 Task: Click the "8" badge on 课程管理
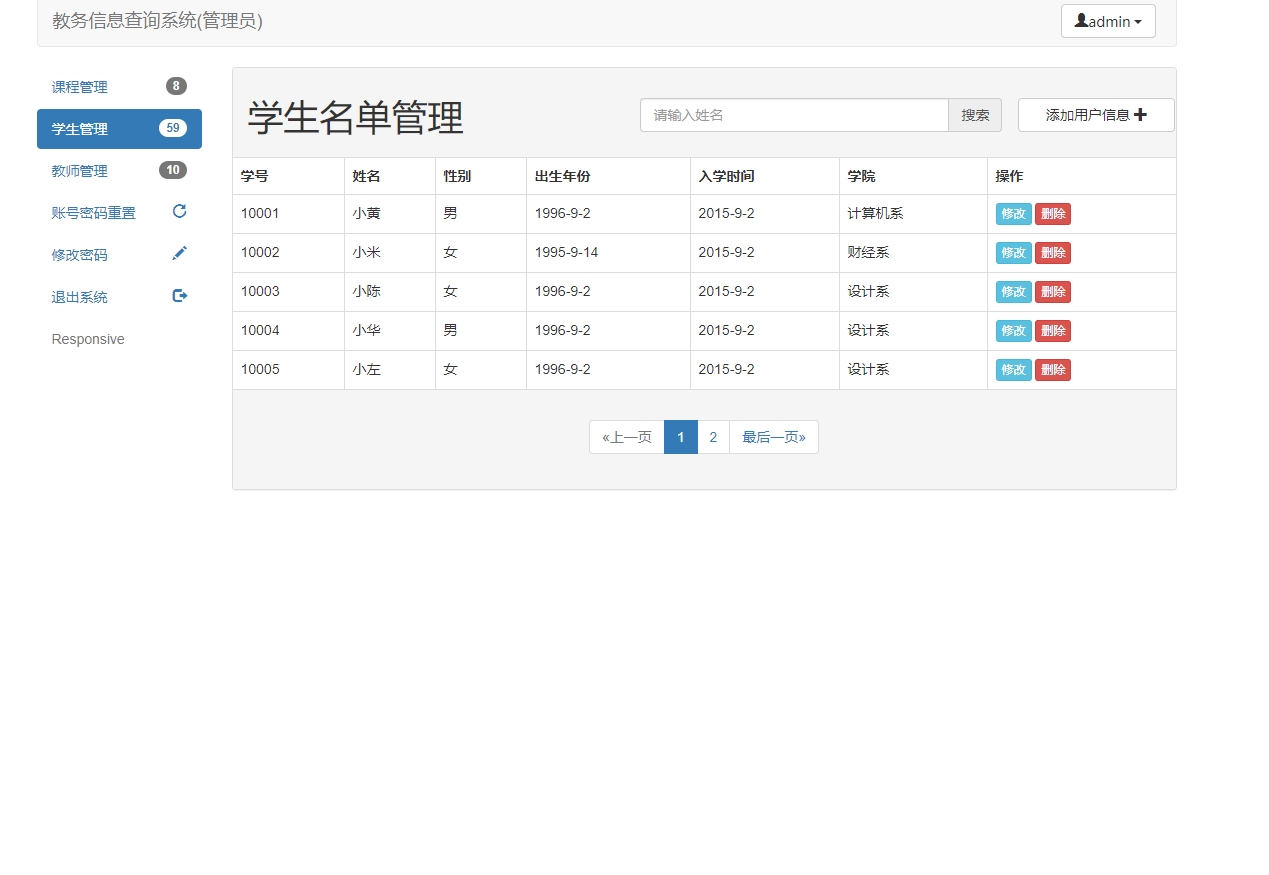tap(176, 85)
